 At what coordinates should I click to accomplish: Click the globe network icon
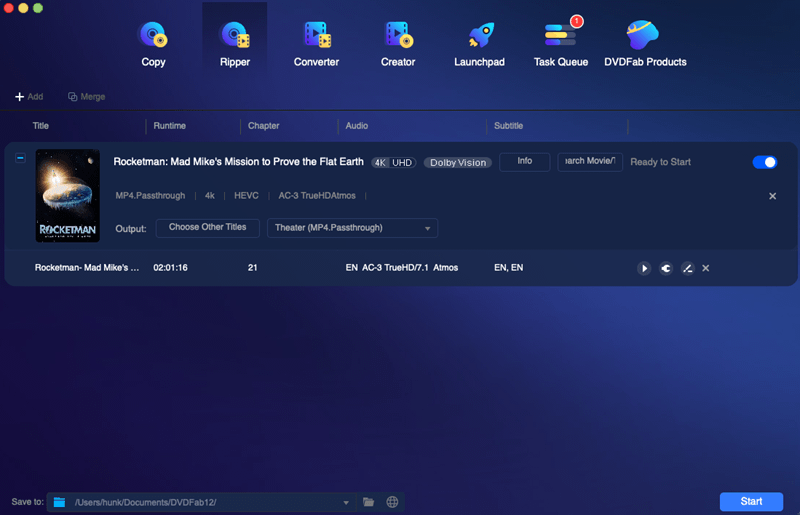pos(392,502)
